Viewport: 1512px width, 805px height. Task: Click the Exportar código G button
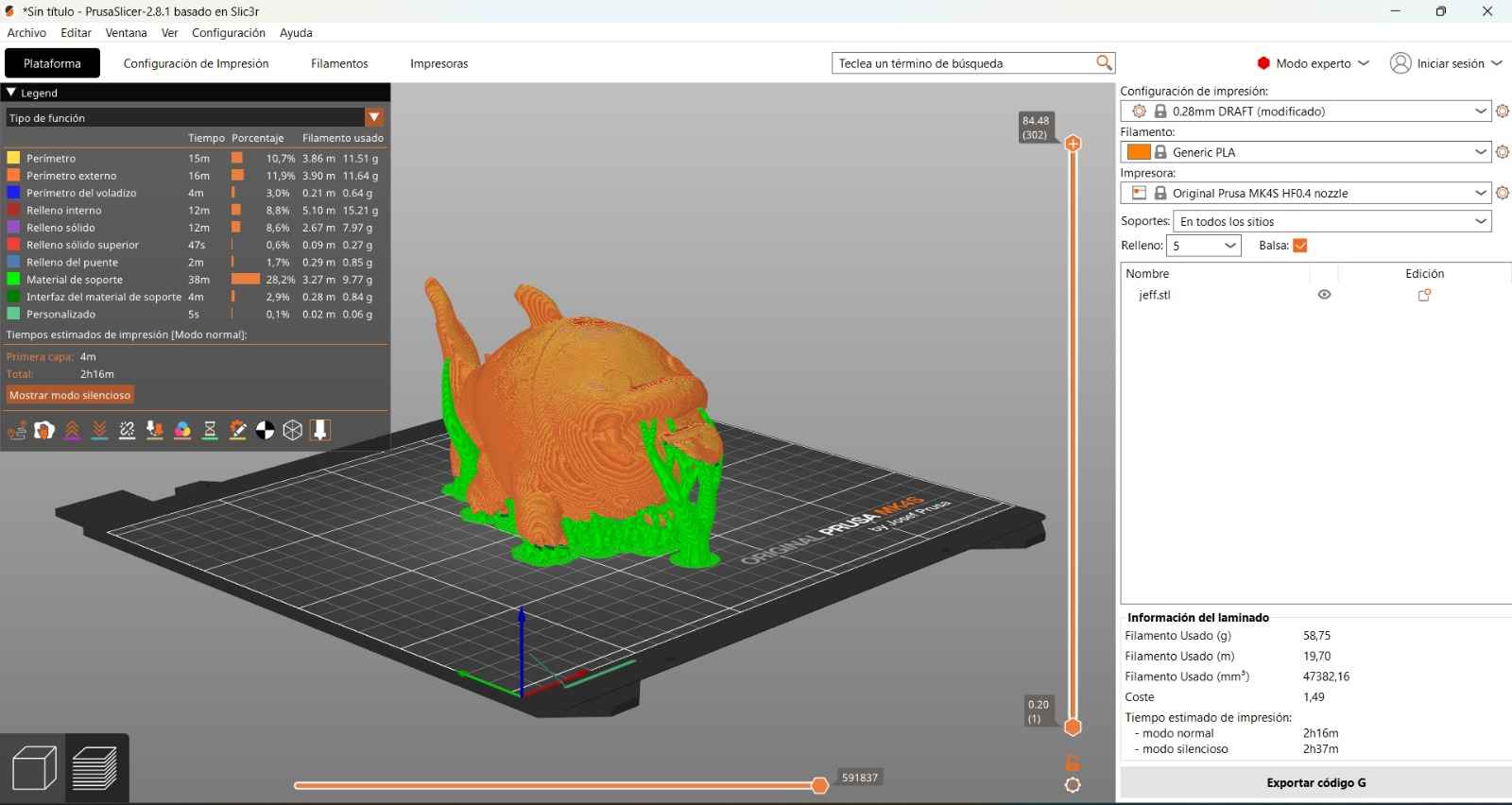tap(1315, 782)
